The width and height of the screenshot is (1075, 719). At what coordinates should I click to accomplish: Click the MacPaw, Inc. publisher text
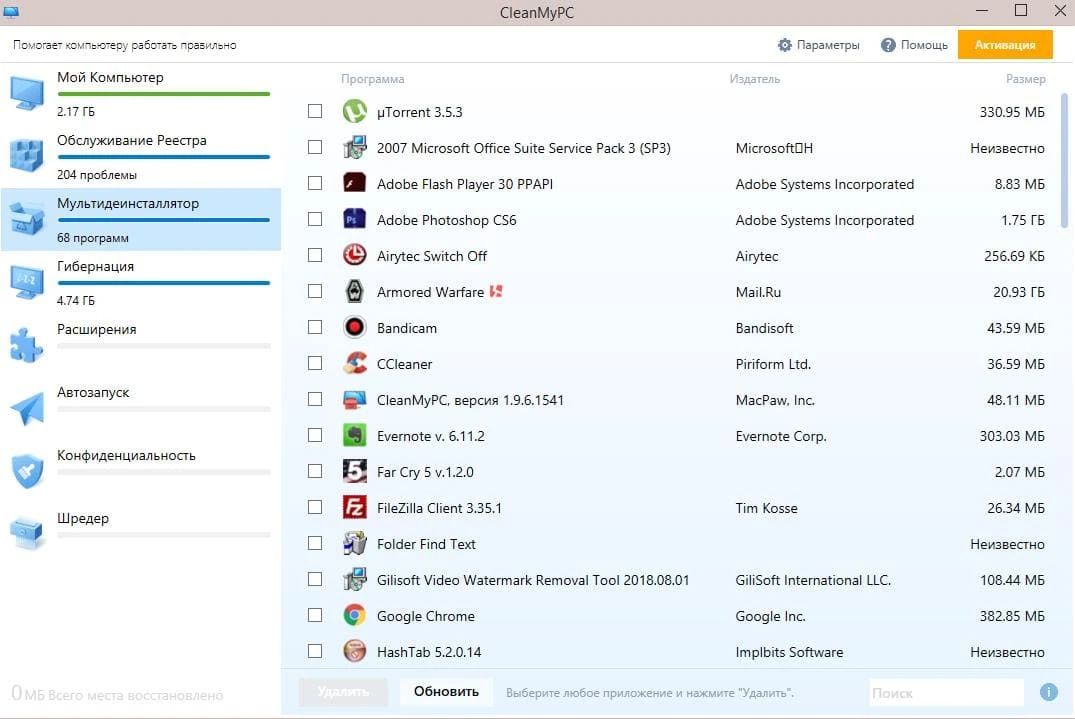coord(775,400)
